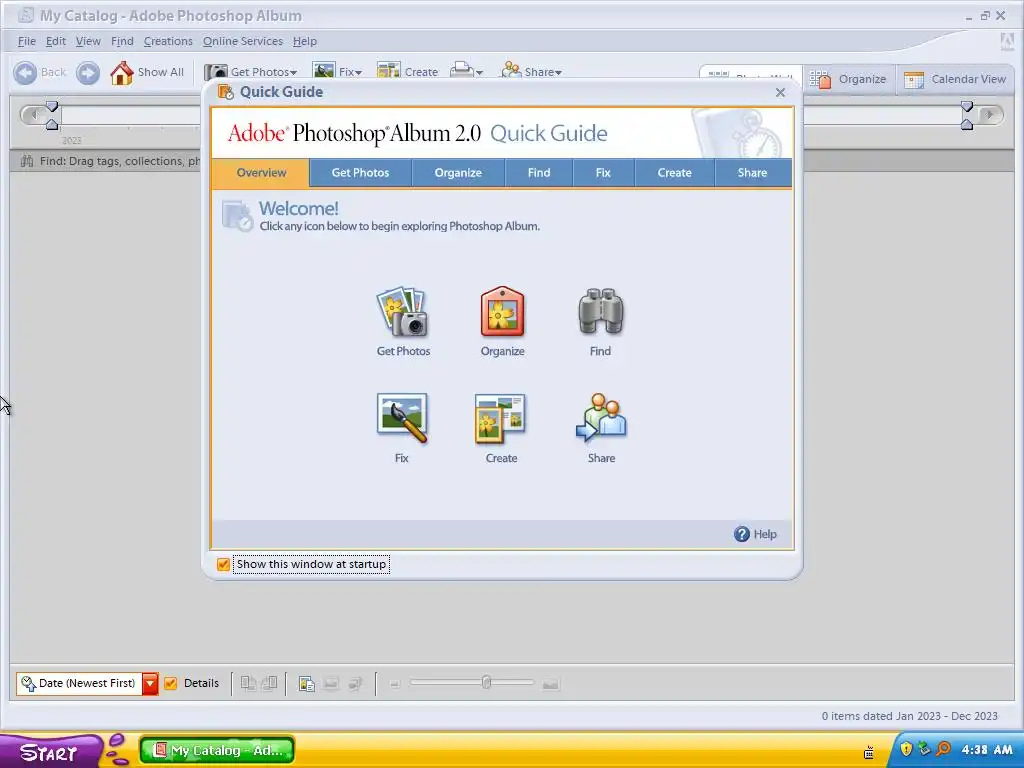Click the Find binoculars icon in Quick Guide

[600, 312]
